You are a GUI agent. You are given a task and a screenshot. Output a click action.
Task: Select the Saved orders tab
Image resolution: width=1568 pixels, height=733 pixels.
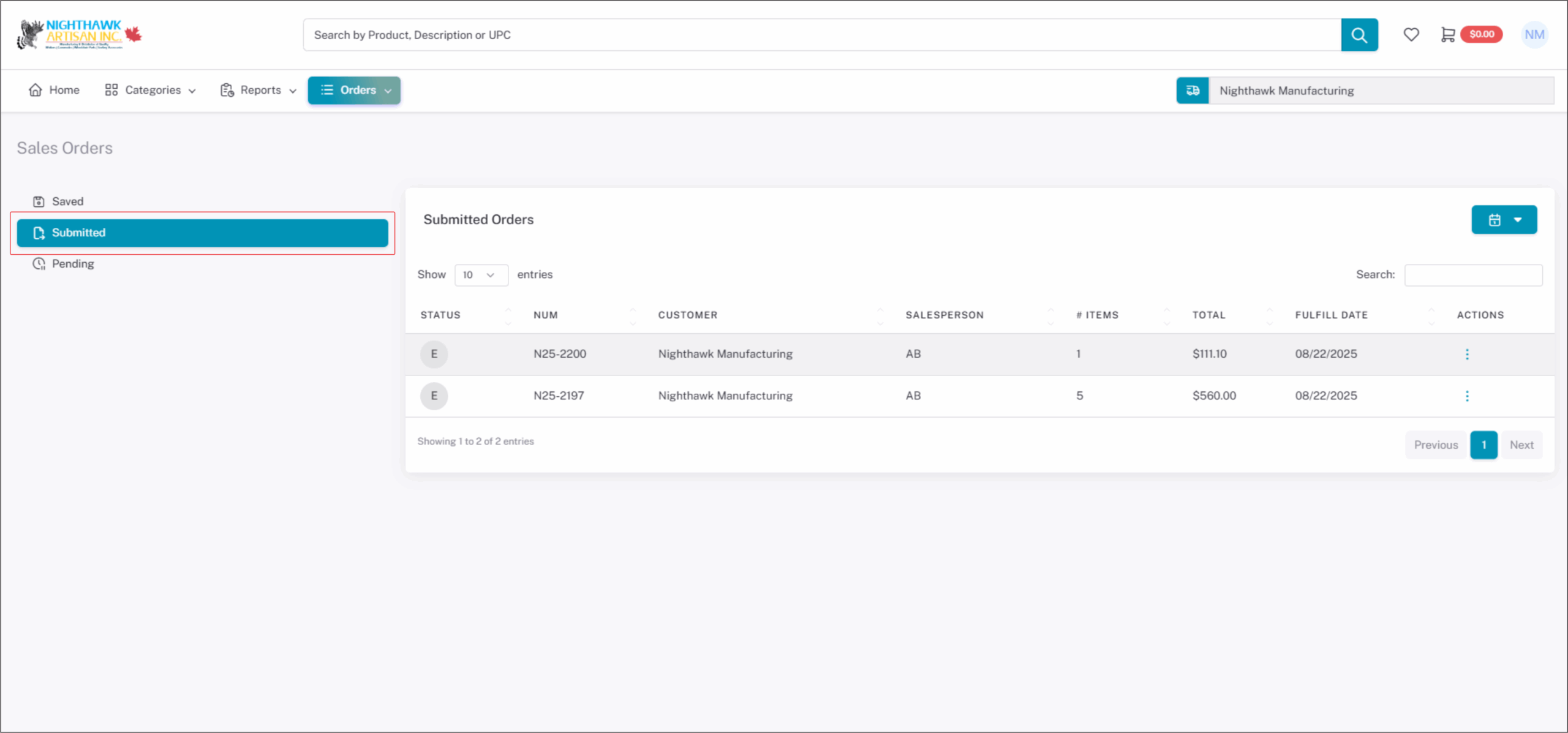pyautogui.click(x=67, y=201)
